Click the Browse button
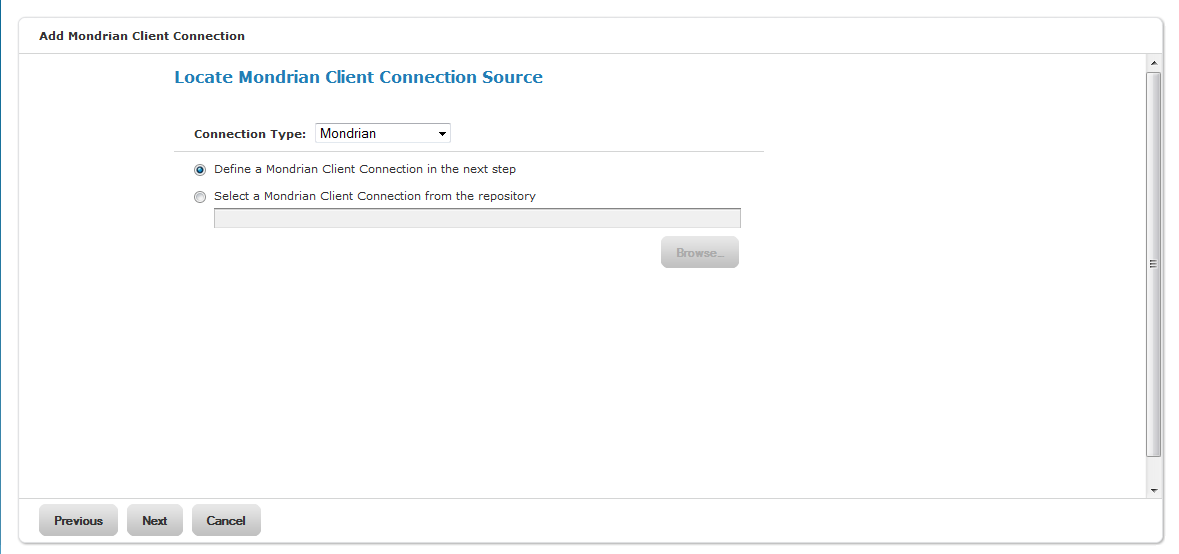The height and width of the screenshot is (554, 1179). tap(700, 253)
